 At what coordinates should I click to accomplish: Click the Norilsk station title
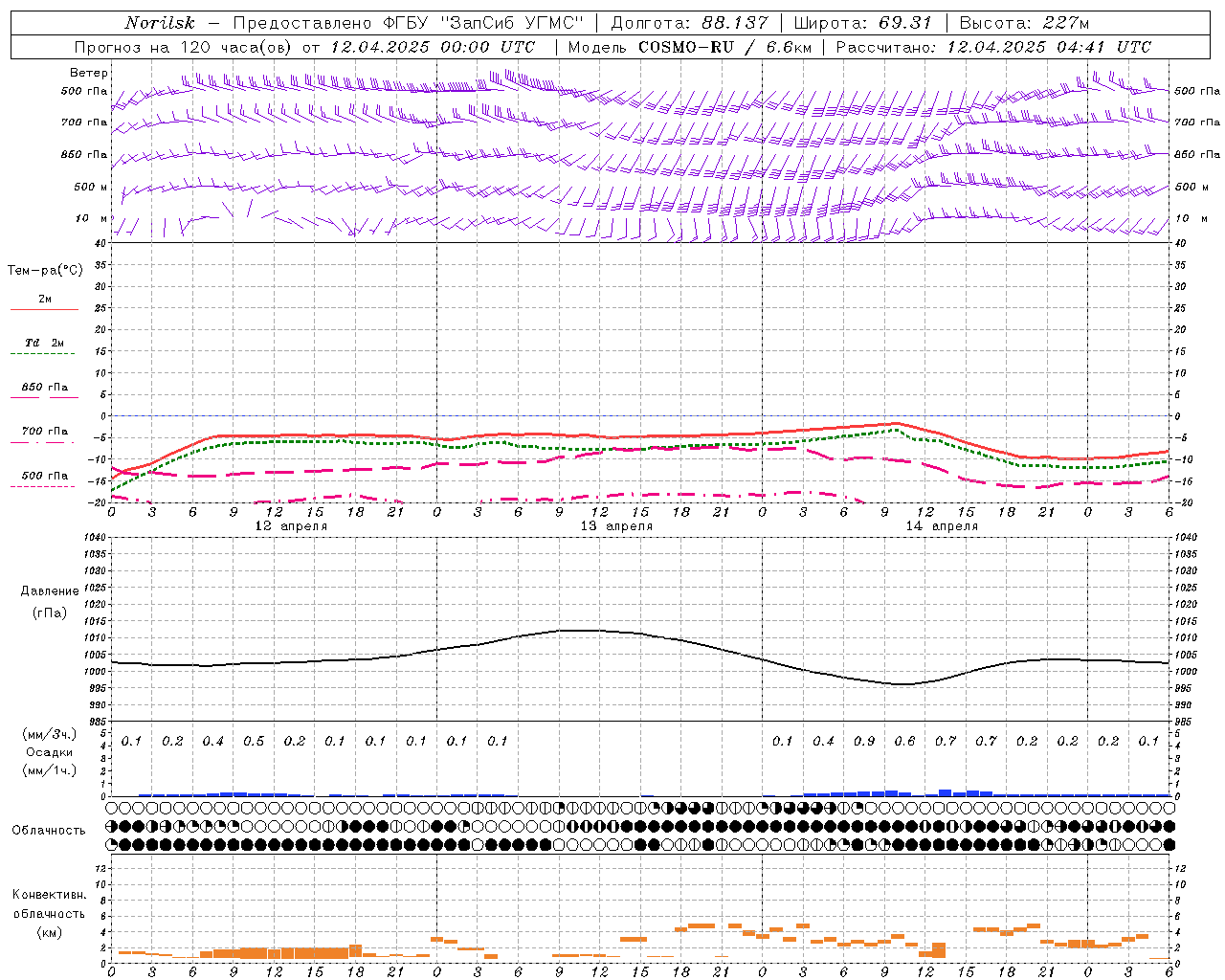point(160,23)
